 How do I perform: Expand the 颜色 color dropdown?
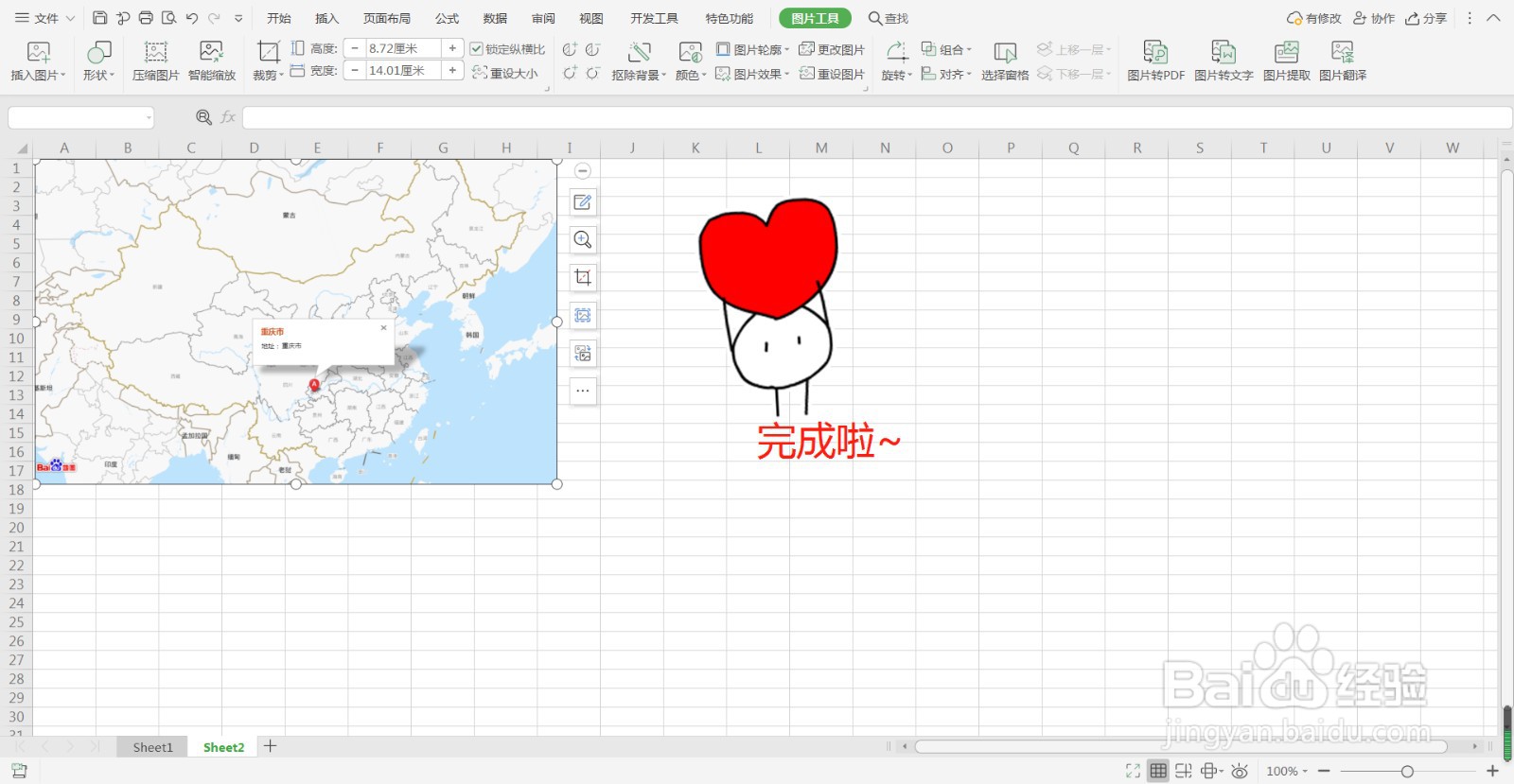704,76
